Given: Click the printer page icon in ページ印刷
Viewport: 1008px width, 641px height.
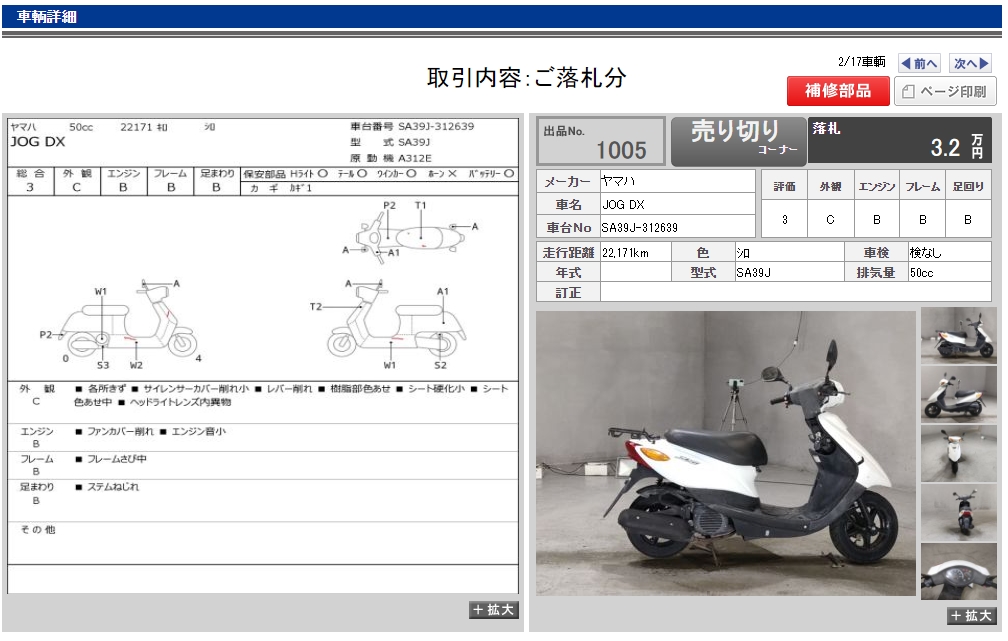Looking at the screenshot, I should (908, 92).
